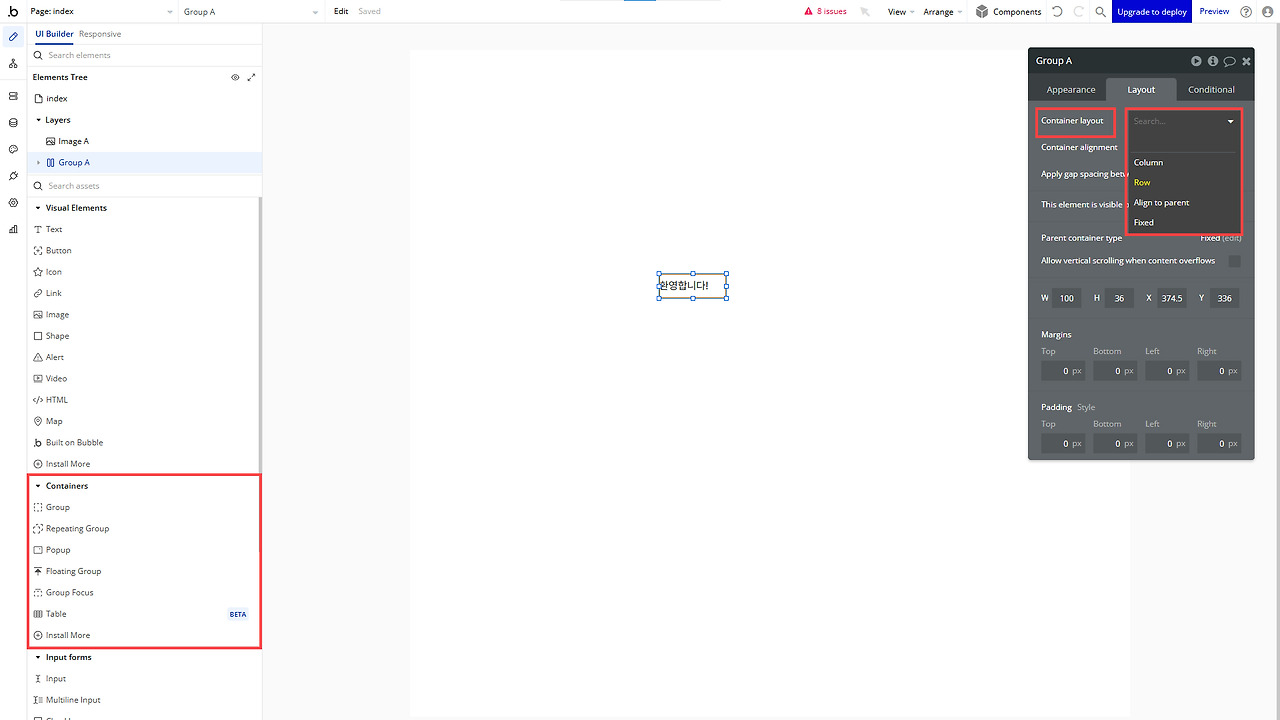Click the Redo arrow in top bar
The height and width of the screenshot is (720, 1280).
pyautogui.click(x=1078, y=11)
